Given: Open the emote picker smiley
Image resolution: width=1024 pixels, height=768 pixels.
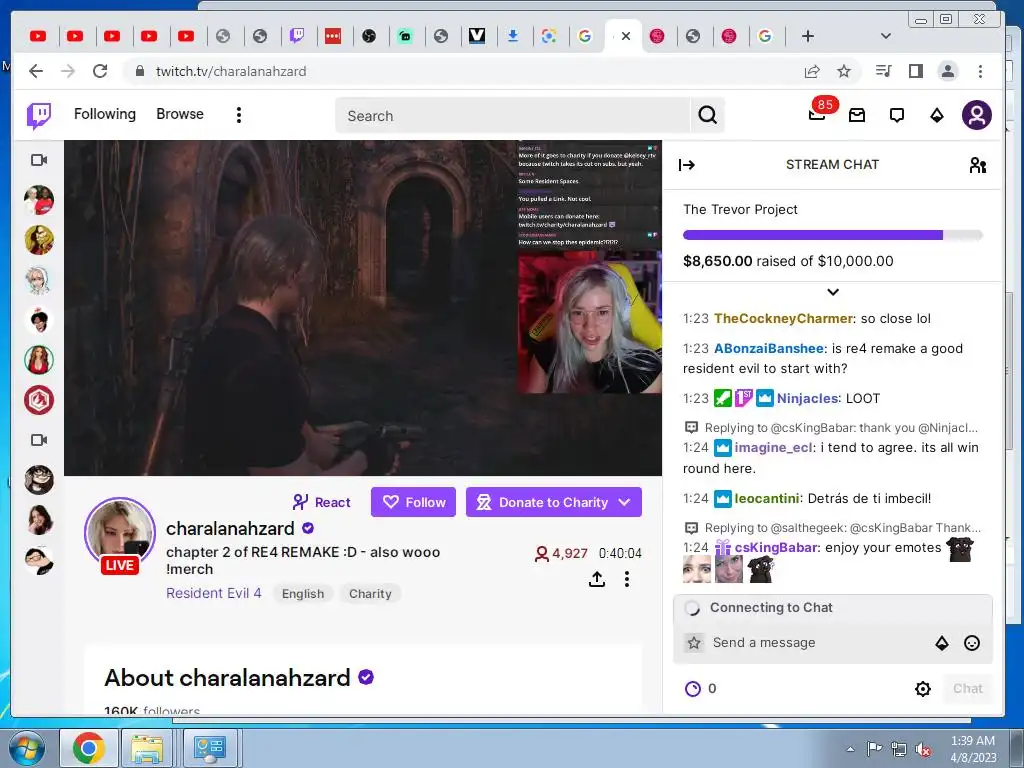Looking at the screenshot, I should [972, 643].
